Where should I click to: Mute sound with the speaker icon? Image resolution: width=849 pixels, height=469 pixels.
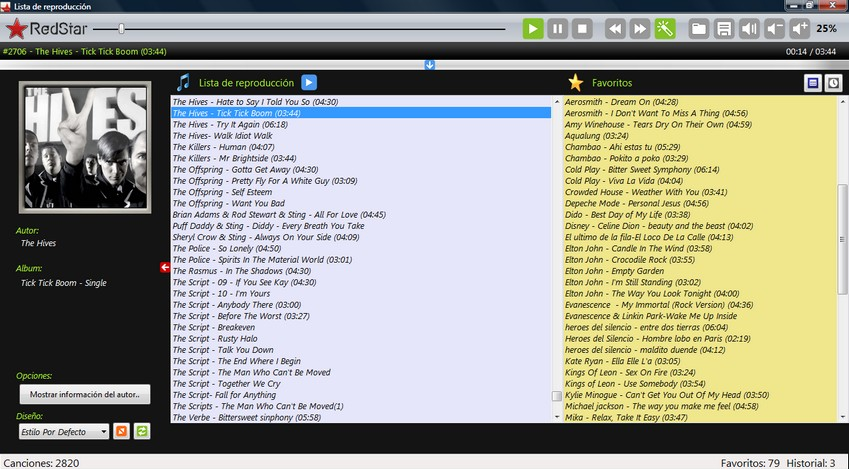pos(749,29)
